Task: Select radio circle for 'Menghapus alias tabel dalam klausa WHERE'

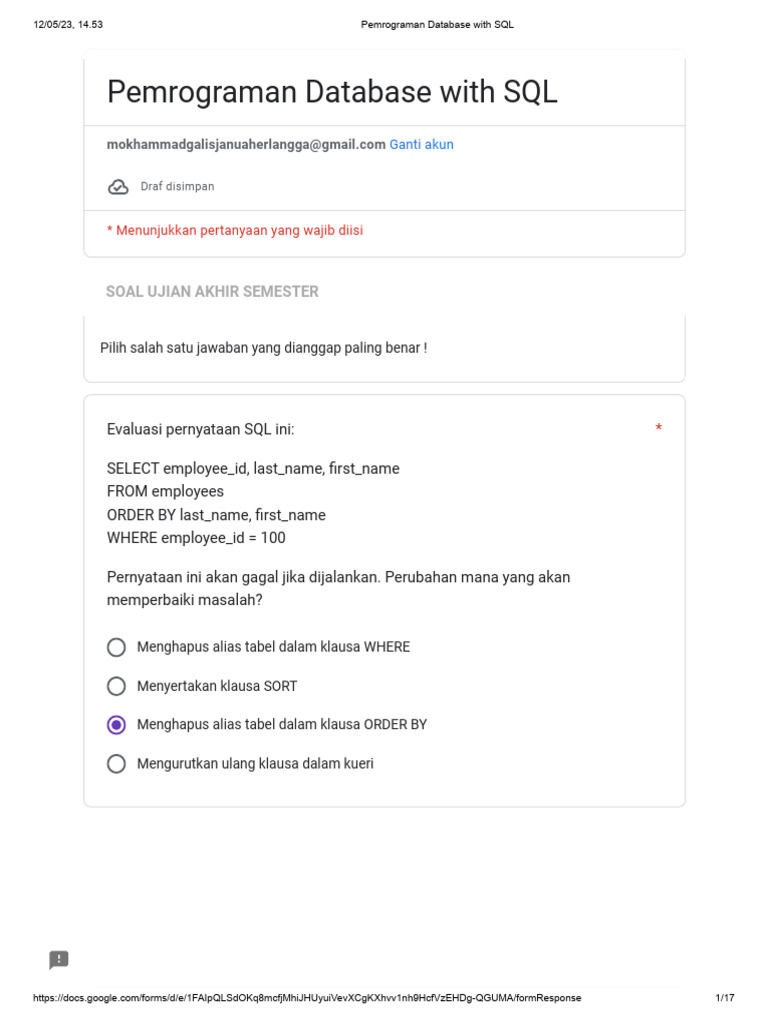Action: click(x=116, y=647)
